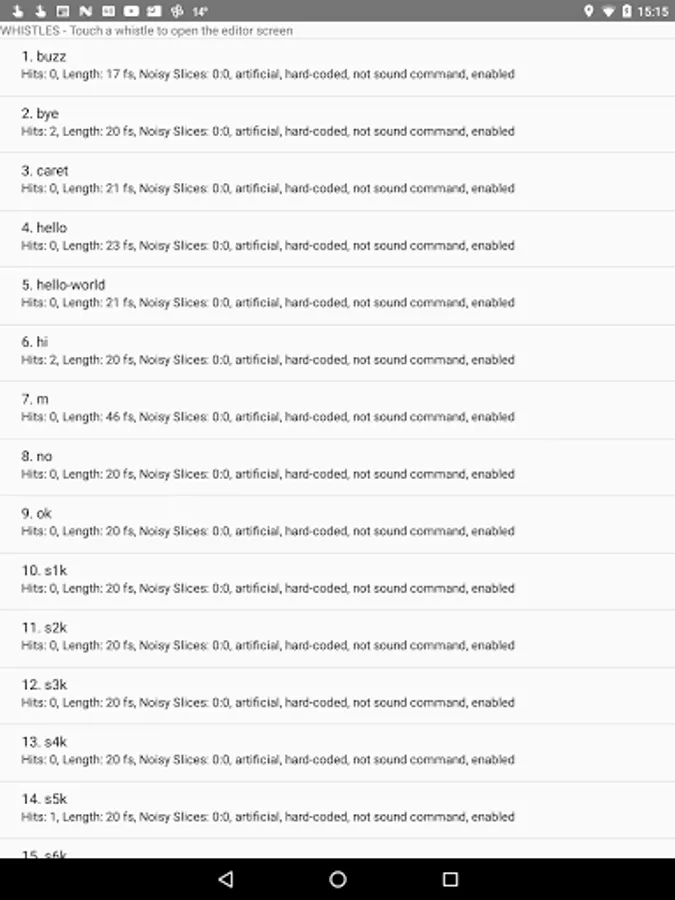Open the s1k whistle editor
Screen dimensions: 675x900
point(338,581)
